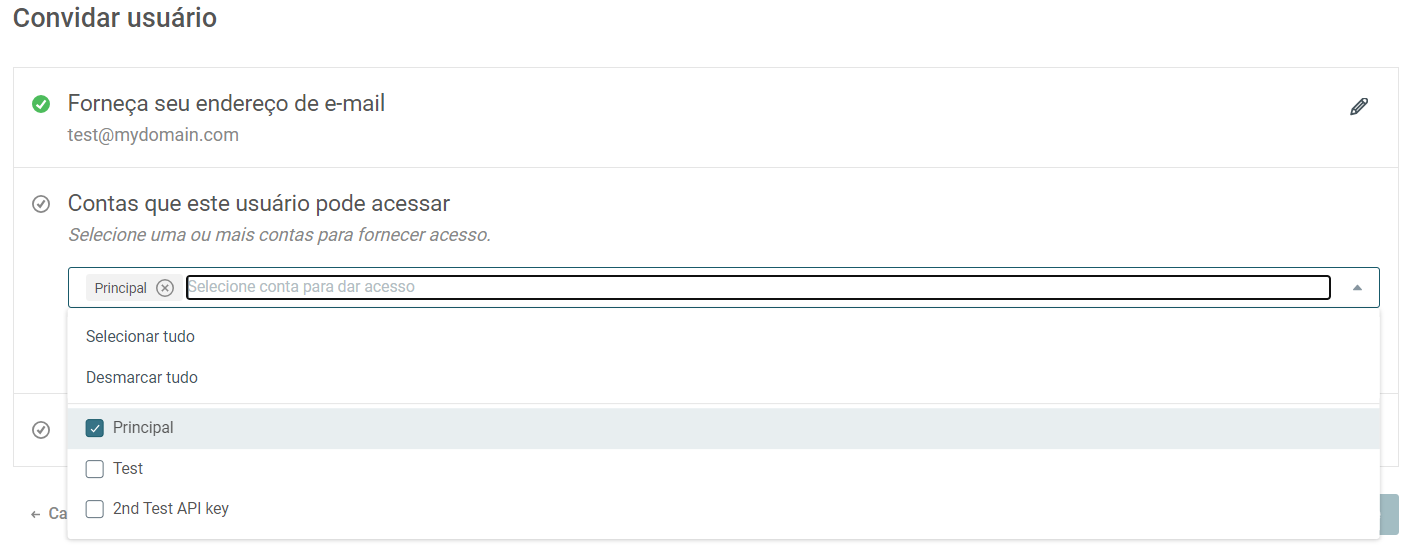Select the 2nd Test API key option

[x=724, y=509]
